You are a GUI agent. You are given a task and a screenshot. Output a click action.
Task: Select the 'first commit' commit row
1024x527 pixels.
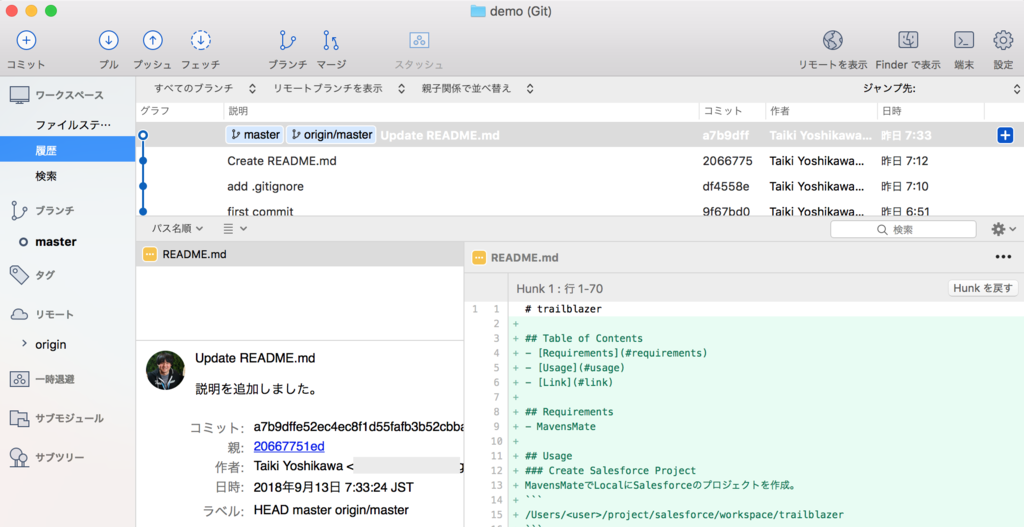click(579, 209)
